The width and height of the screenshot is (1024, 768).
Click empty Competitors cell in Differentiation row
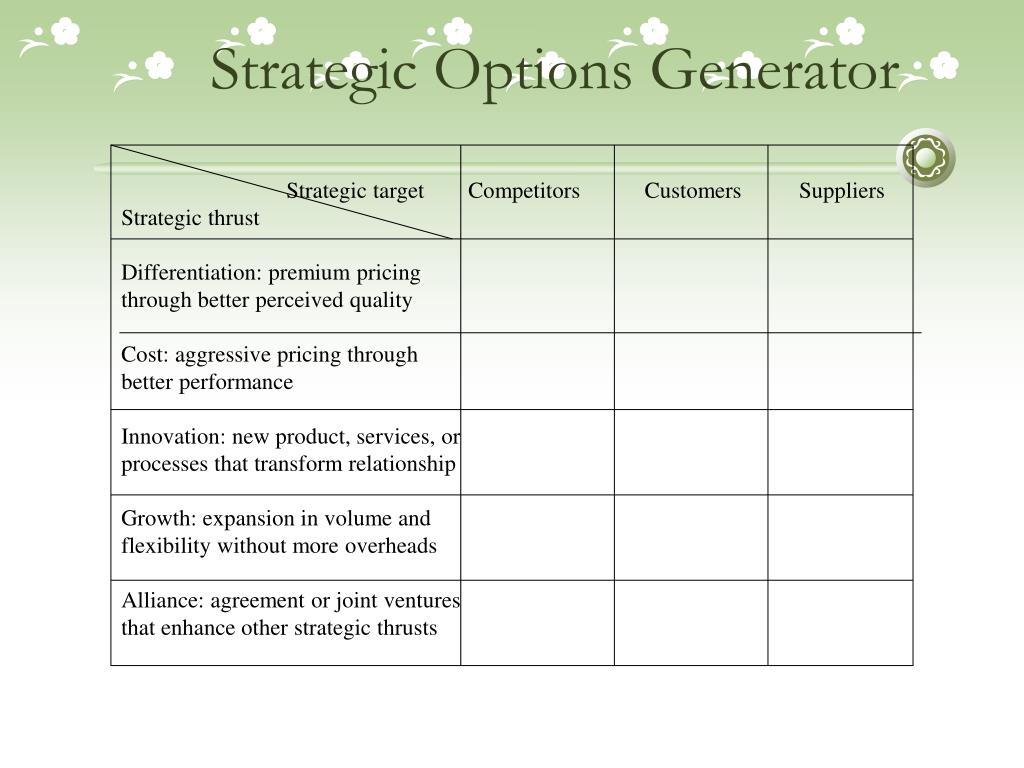(537, 286)
